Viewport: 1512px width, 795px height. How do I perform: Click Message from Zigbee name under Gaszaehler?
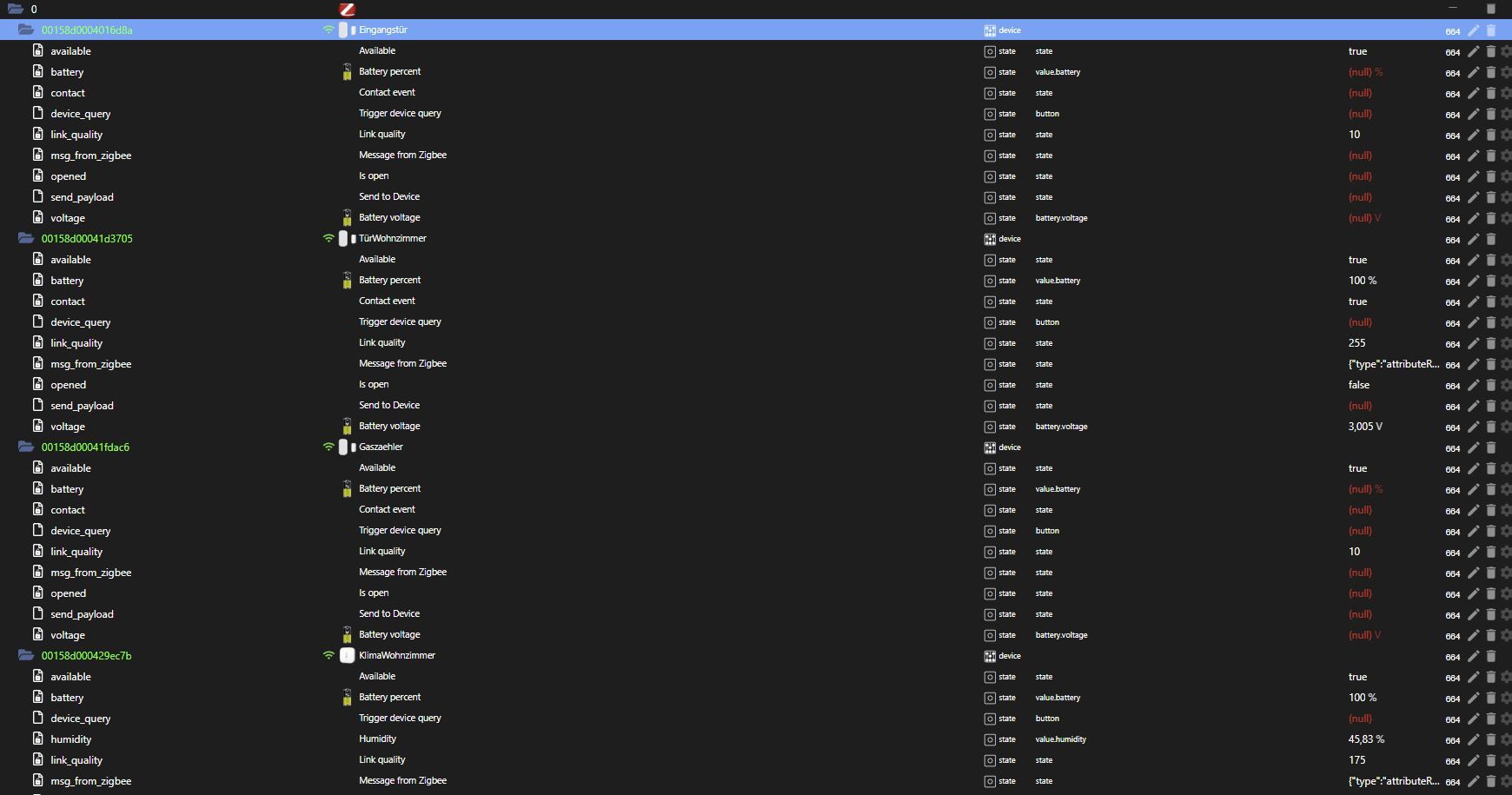tap(402, 572)
